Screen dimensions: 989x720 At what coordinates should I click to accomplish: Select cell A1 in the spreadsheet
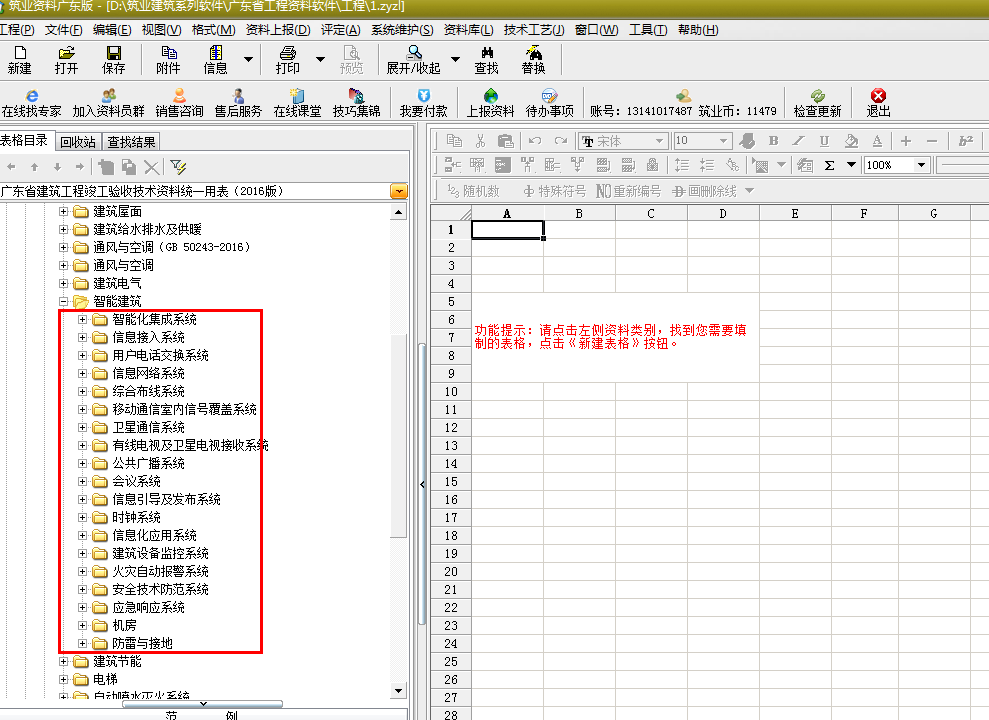pos(507,229)
